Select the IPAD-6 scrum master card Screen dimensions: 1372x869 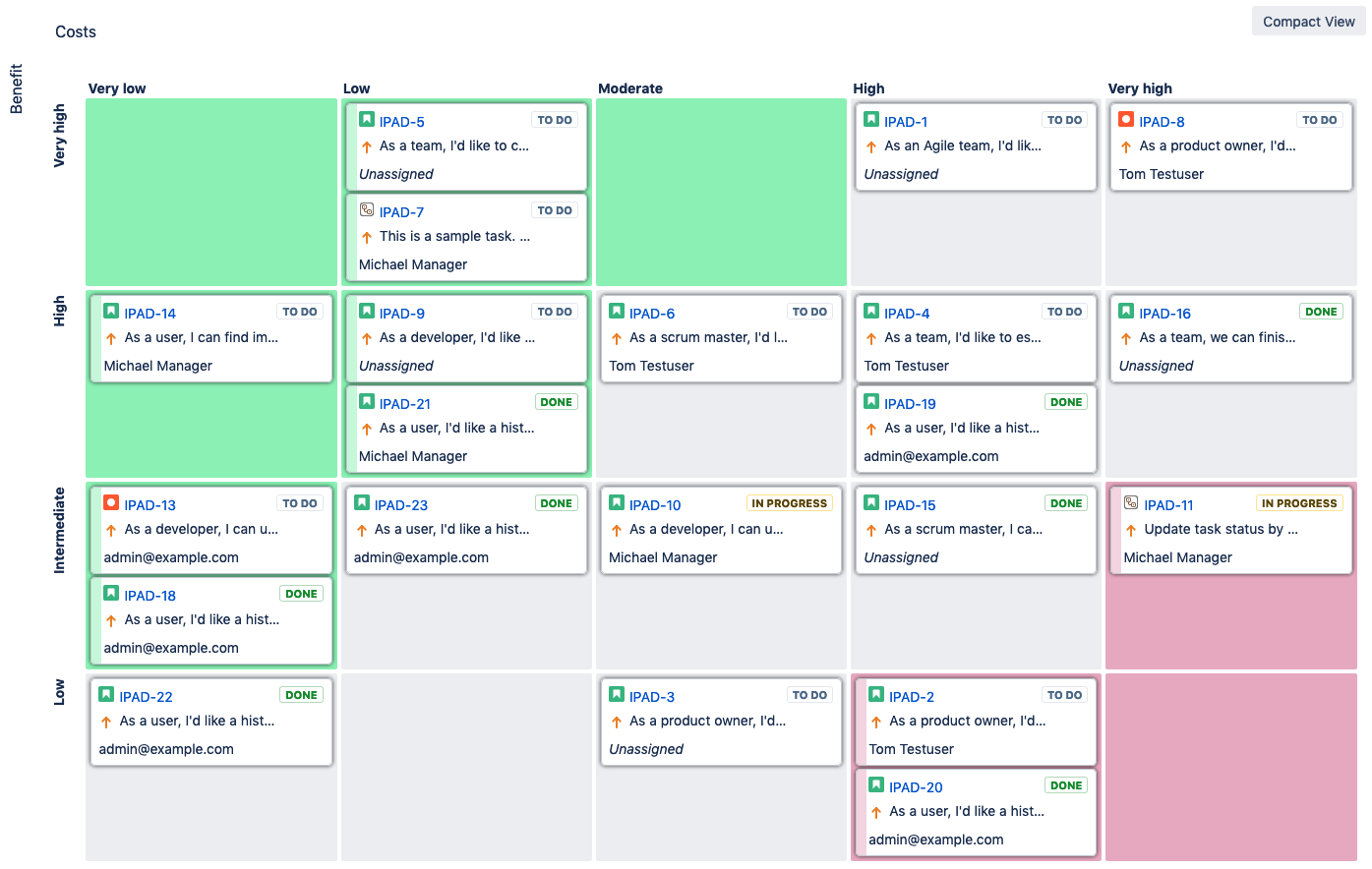pos(721,339)
